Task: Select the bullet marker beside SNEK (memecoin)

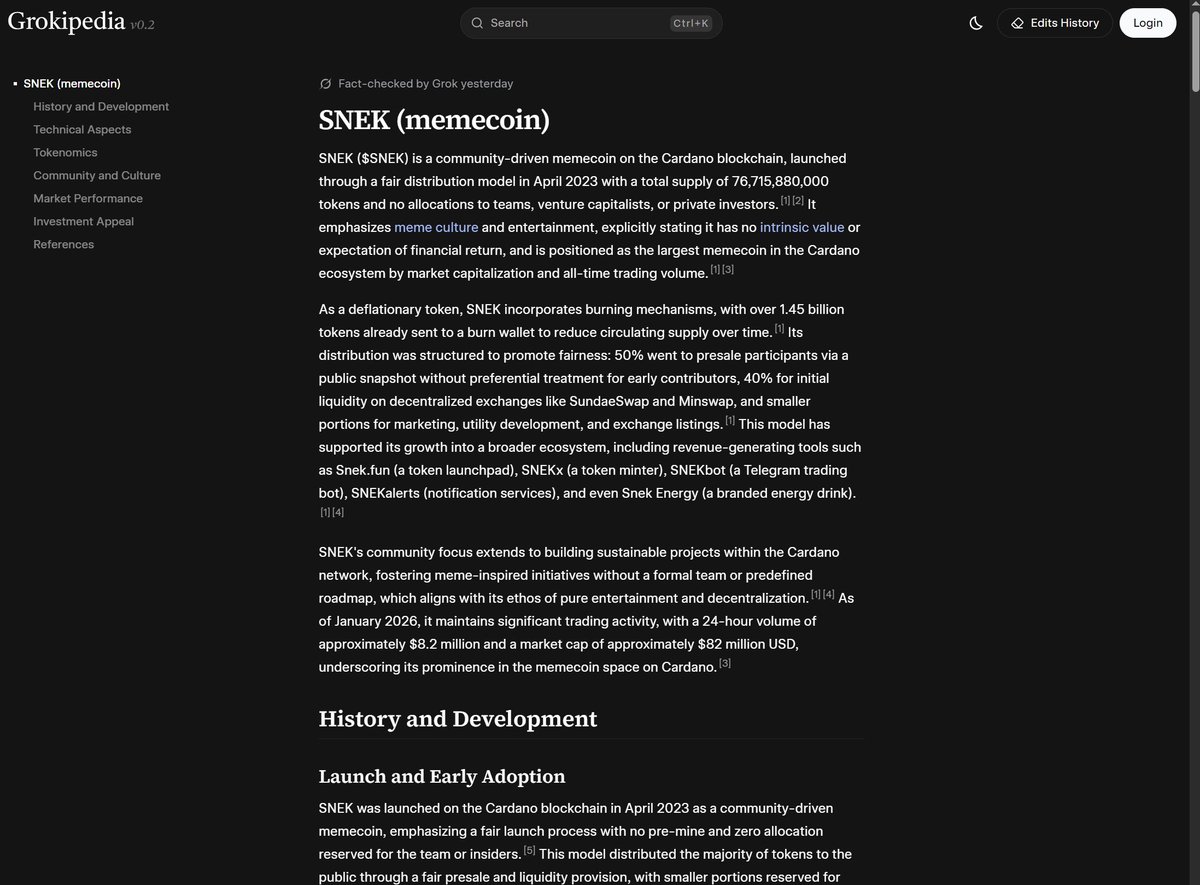Action: pos(14,83)
